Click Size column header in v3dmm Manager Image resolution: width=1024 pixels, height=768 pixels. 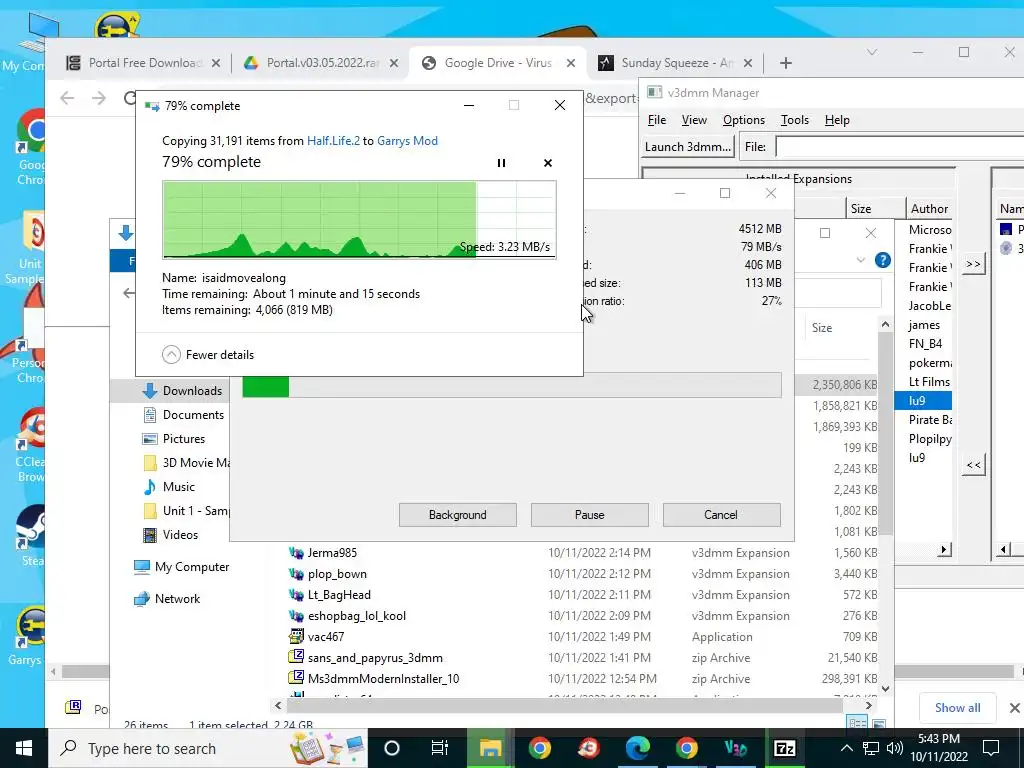click(x=875, y=208)
